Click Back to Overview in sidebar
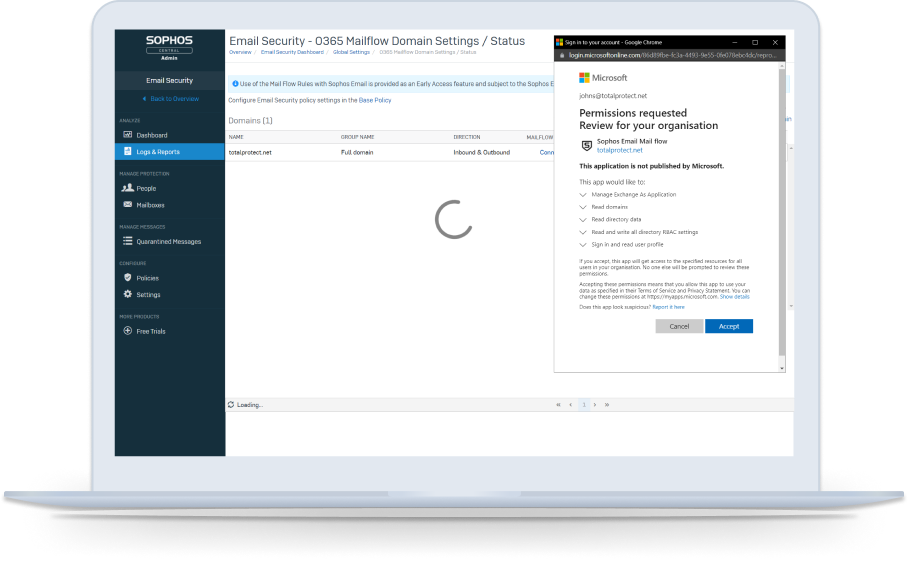The height and width of the screenshot is (561, 909). click(x=170, y=99)
